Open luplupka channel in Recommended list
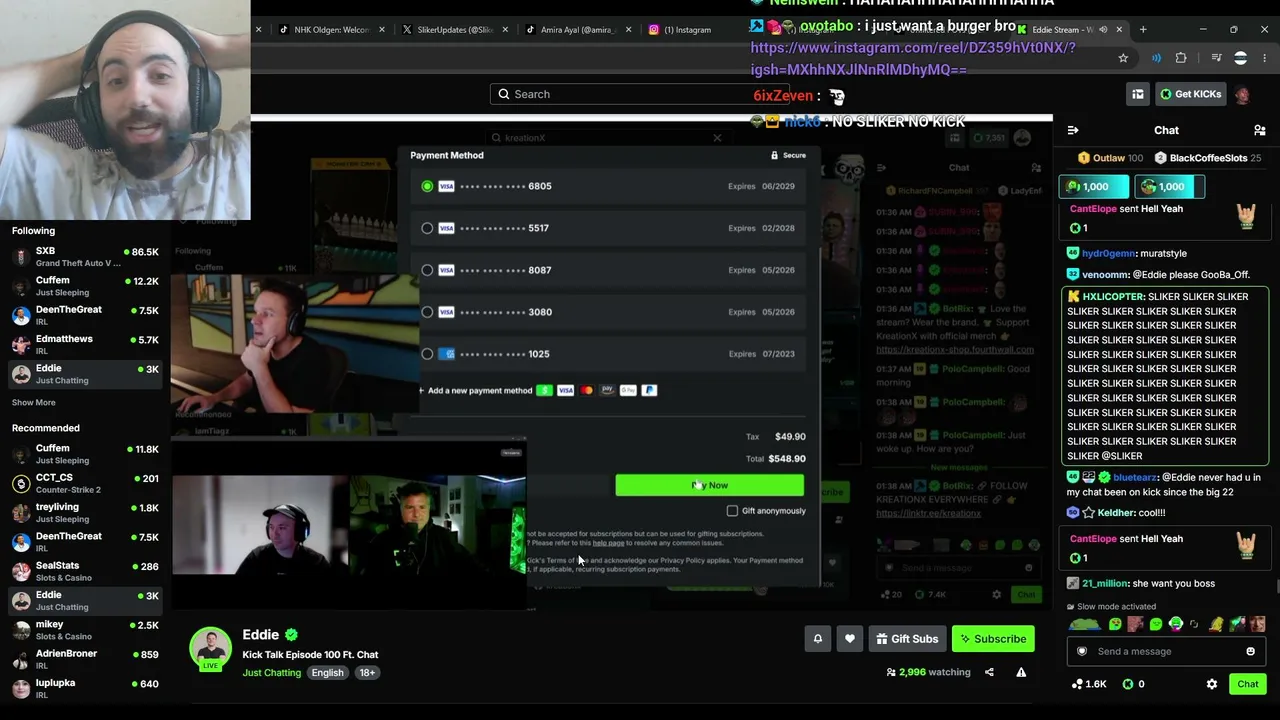This screenshot has height=720, width=1280. 85,689
